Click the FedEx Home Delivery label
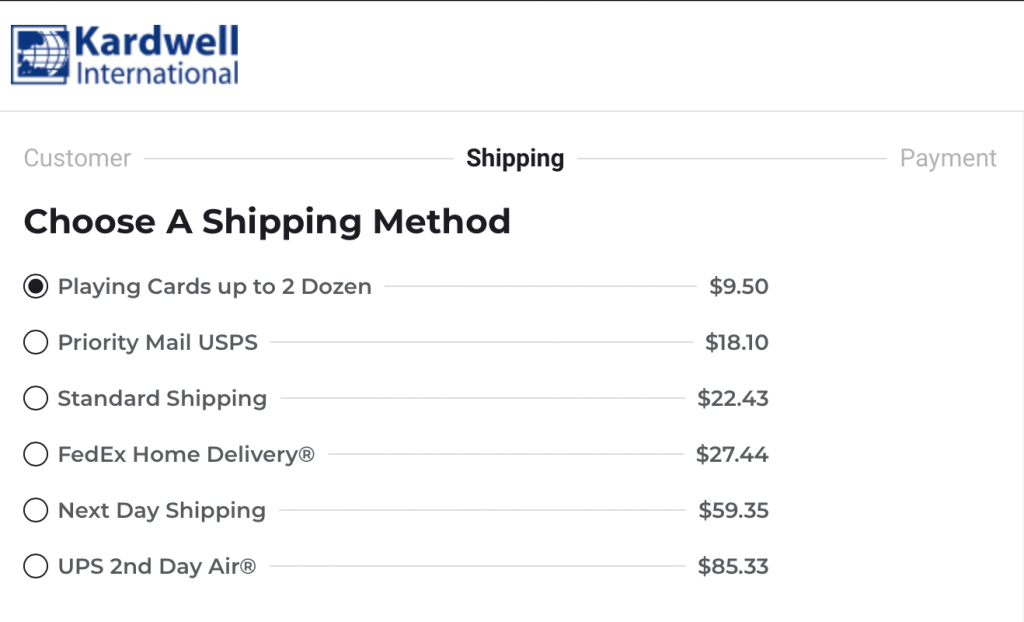The width and height of the screenshot is (1024, 622). (x=186, y=454)
